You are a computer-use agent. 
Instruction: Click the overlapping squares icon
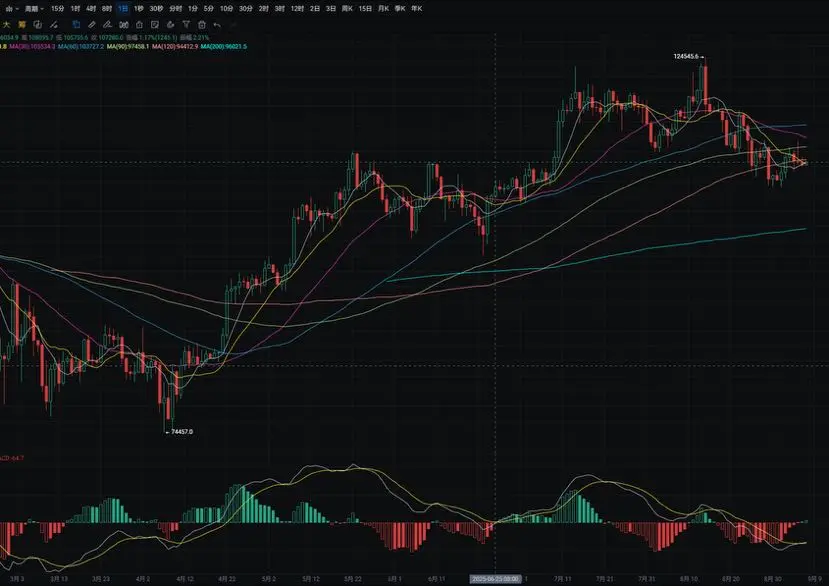point(38,24)
